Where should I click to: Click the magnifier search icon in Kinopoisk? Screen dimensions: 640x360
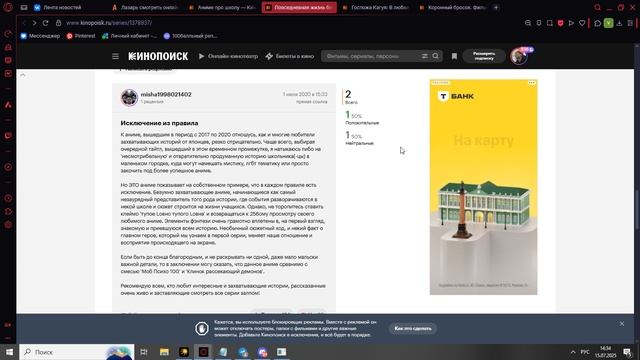pos(436,56)
